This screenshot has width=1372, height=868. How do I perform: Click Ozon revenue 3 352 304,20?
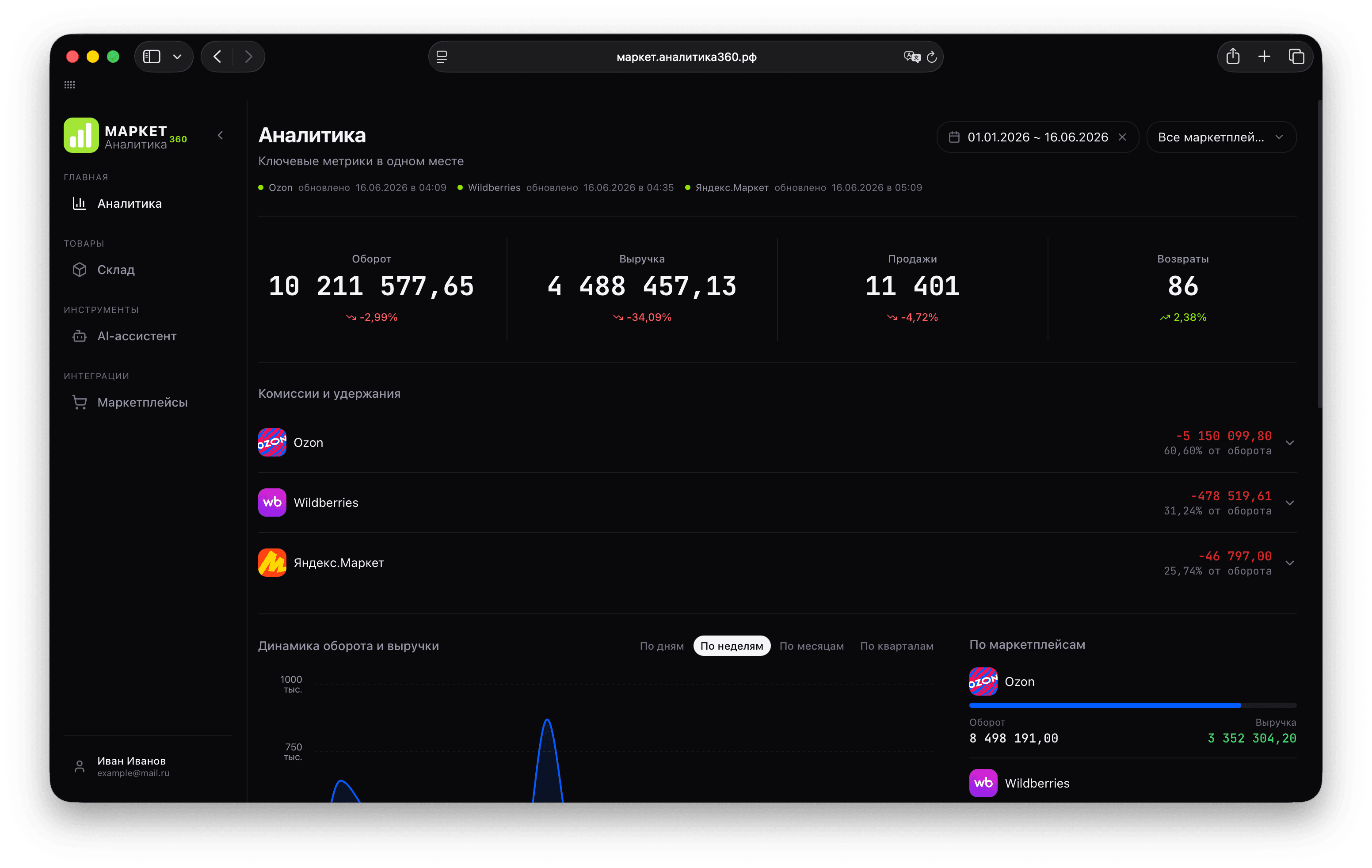[1252, 739]
